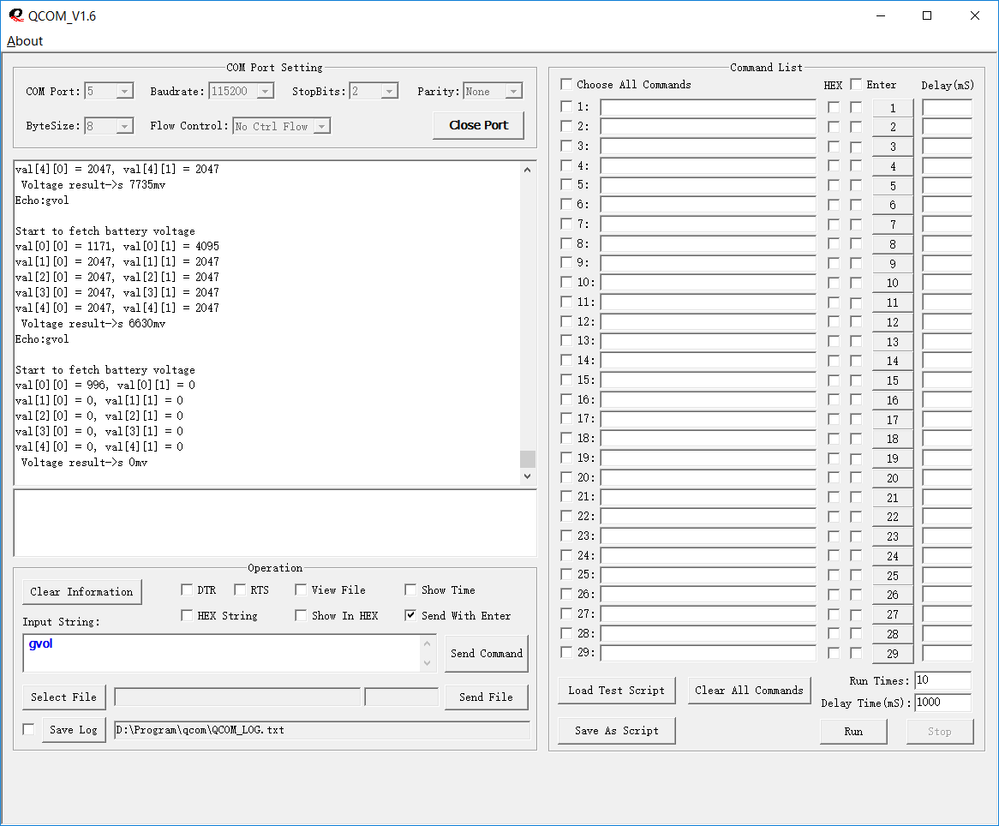Click the Send Command button
The height and width of the screenshot is (826, 999).
tap(487, 653)
